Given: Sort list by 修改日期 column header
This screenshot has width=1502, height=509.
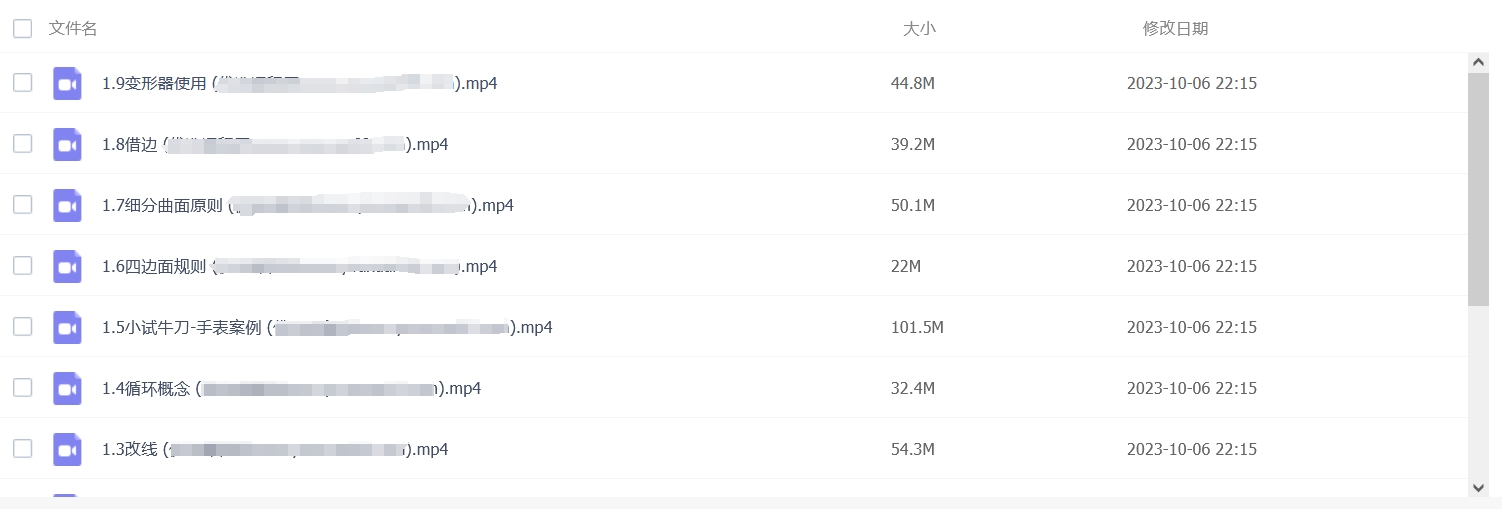Looking at the screenshot, I should [1175, 29].
